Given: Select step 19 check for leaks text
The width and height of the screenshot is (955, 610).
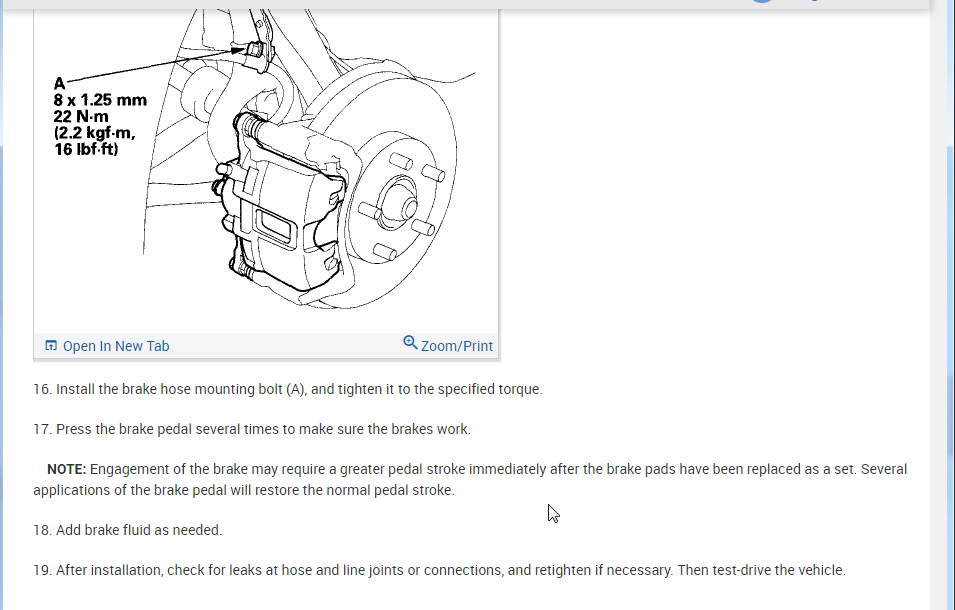Looking at the screenshot, I should coord(440,570).
